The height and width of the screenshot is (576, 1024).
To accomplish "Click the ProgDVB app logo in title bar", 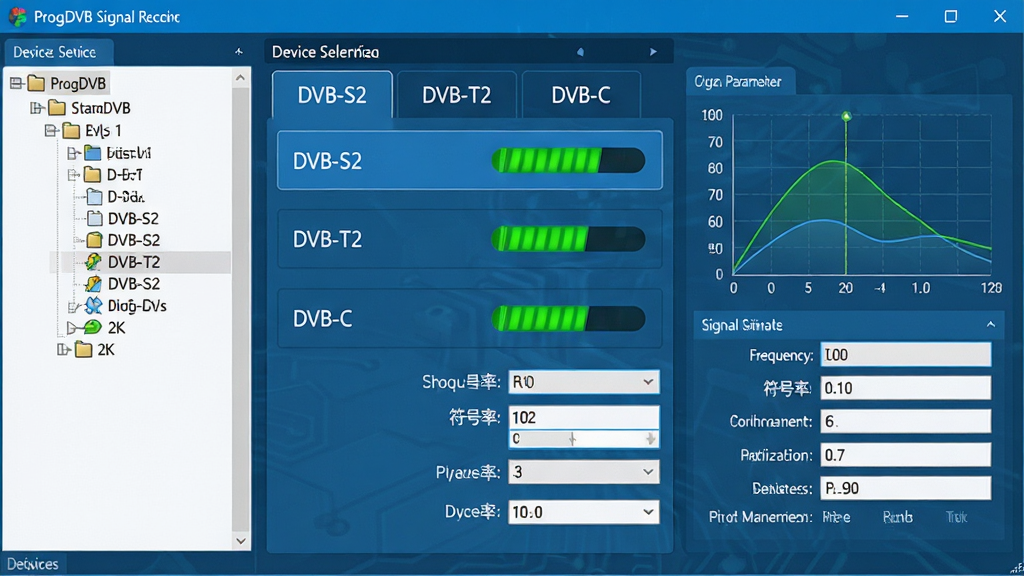I will (17, 17).
